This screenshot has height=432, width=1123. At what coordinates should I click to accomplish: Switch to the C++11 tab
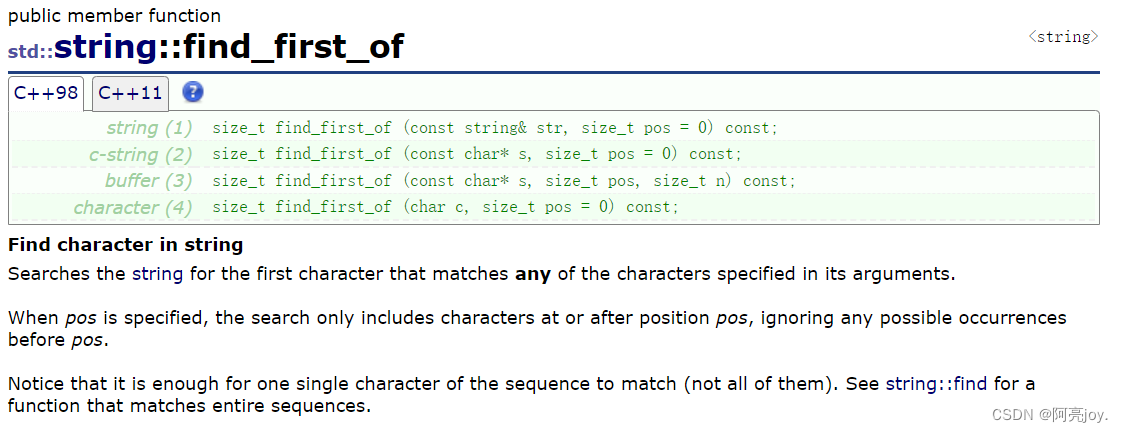click(x=130, y=94)
